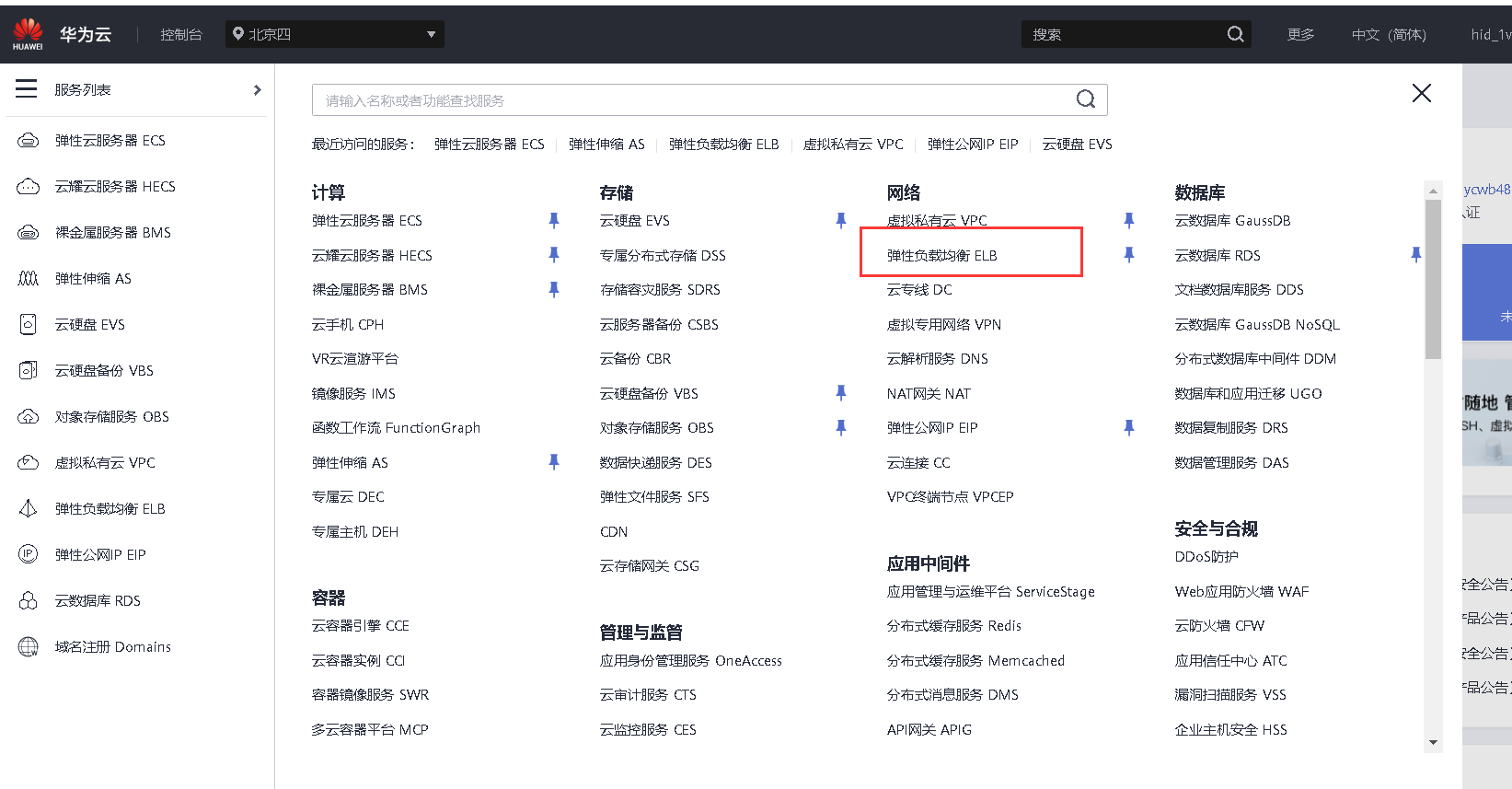Open the 更多 menu in top bar
Screen dimensions: 1512x789
pyautogui.click(x=1300, y=34)
